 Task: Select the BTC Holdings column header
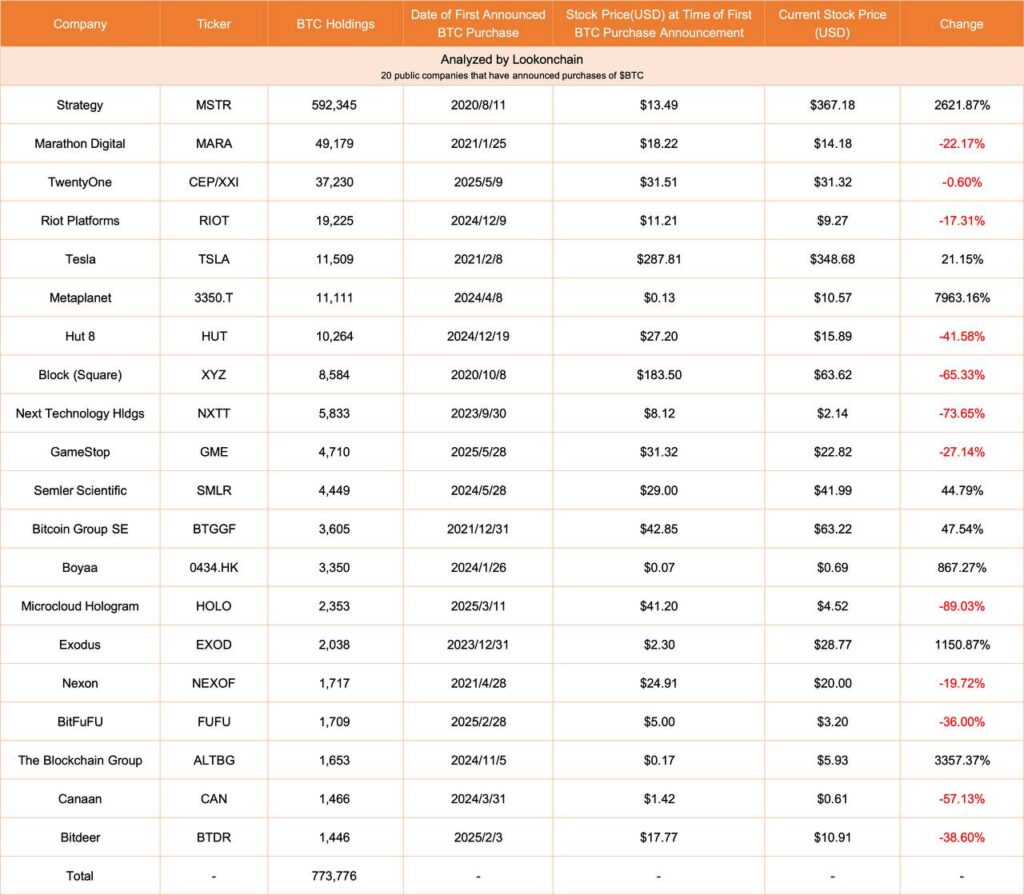[x=335, y=24]
